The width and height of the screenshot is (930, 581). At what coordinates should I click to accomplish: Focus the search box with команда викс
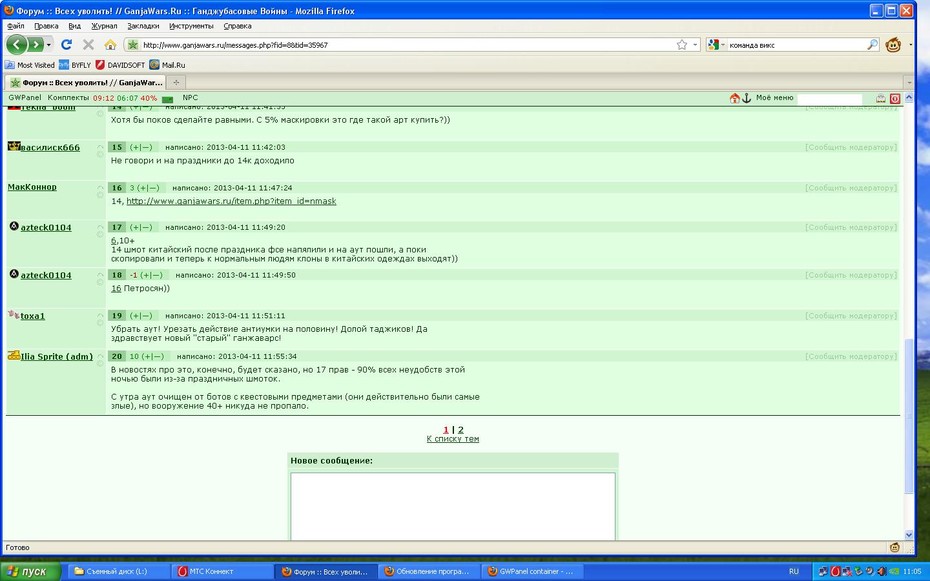[796, 45]
